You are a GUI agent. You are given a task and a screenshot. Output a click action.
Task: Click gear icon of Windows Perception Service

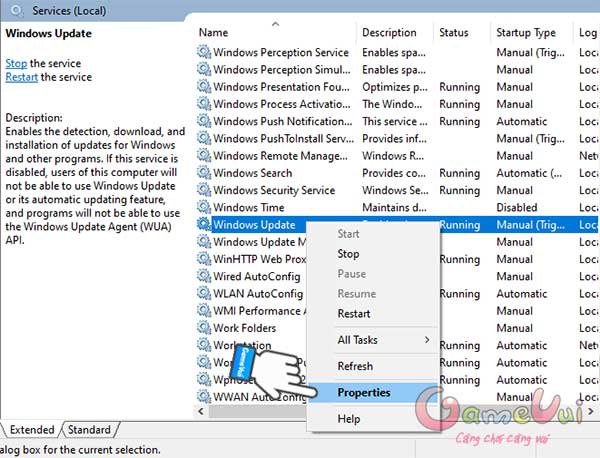(204, 52)
